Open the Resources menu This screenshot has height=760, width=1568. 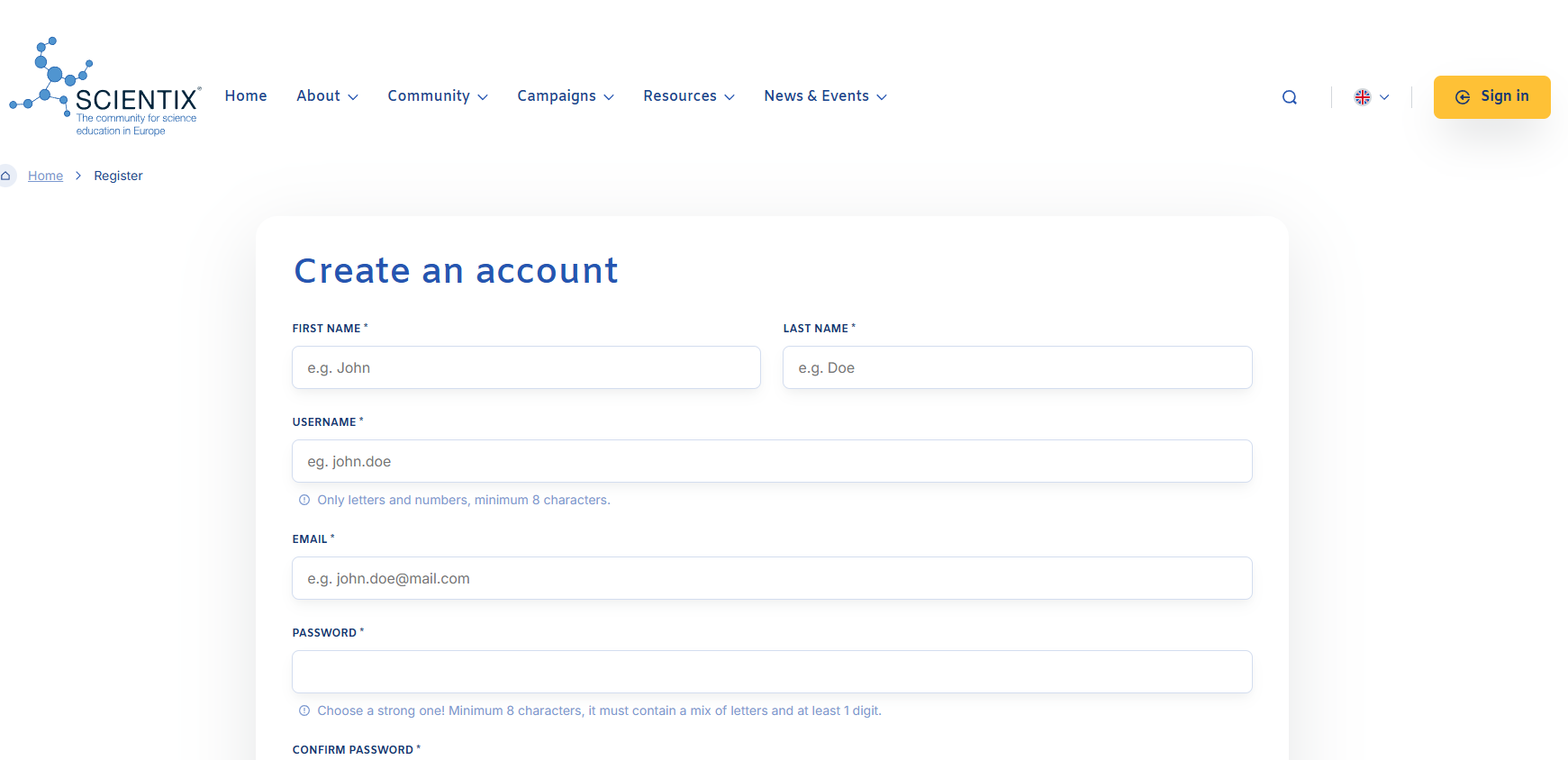tap(688, 96)
